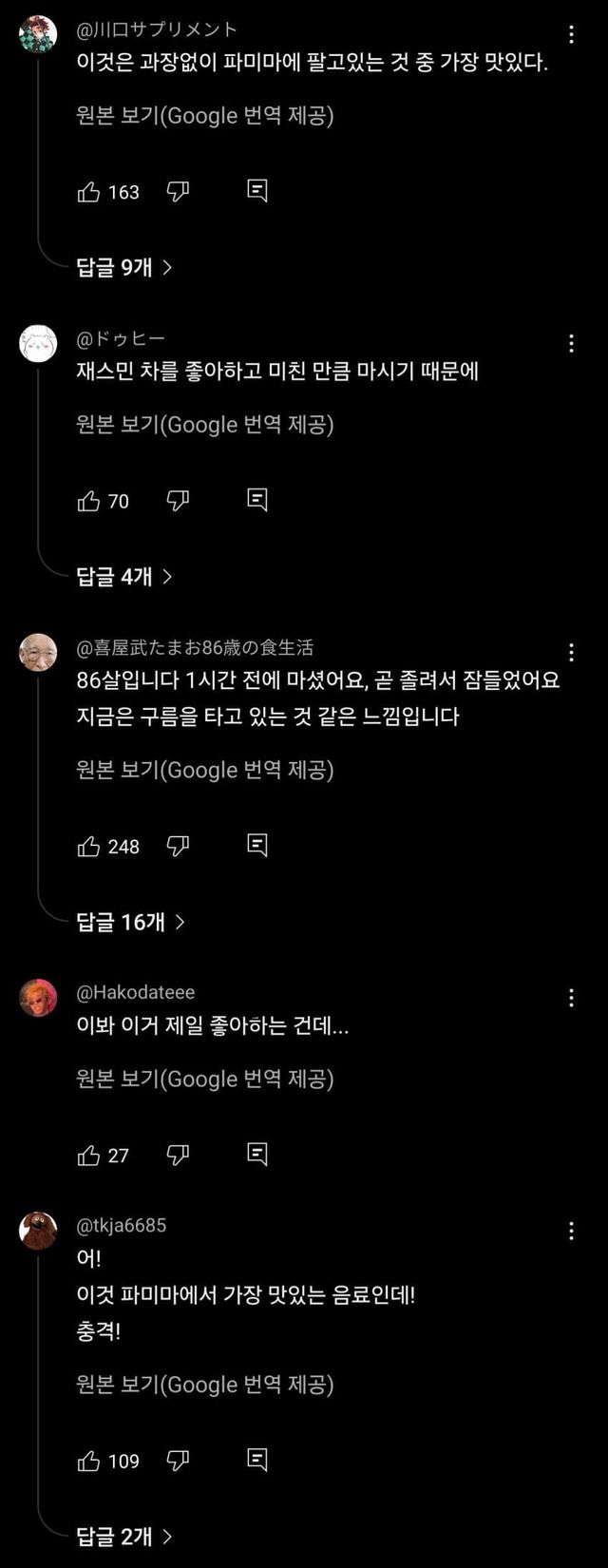
Task: Dislike the jasmine tea comment by @ドゥヒー
Action: click(x=178, y=501)
